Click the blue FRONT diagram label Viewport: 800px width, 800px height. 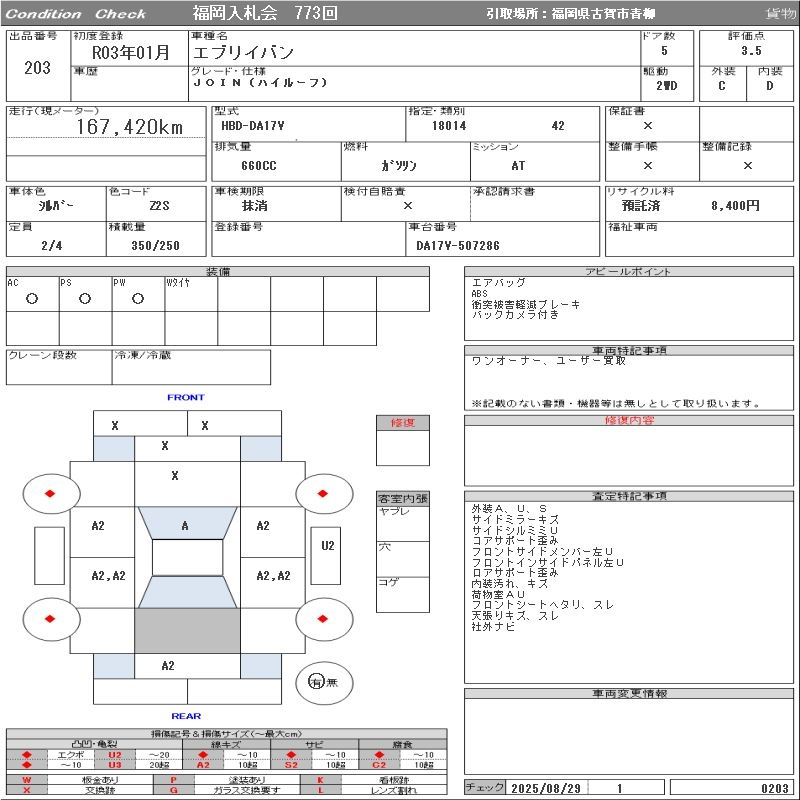(186, 397)
